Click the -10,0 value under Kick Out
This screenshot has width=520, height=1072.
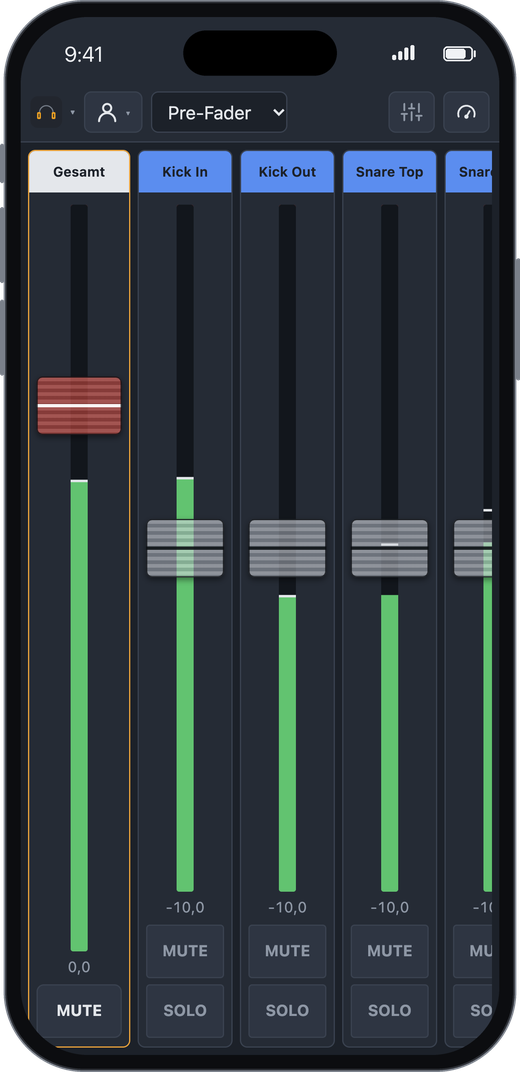pyautogui.click(x=287, y=907)
